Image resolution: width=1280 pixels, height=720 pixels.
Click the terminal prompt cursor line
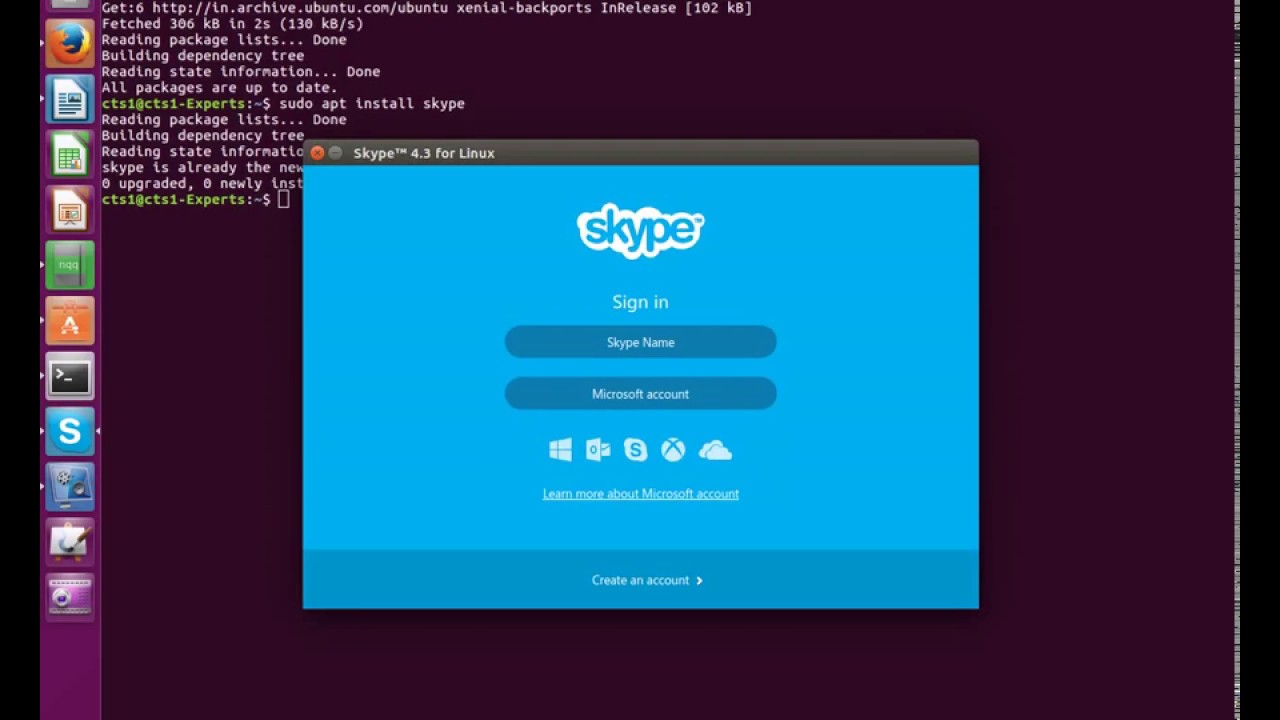(x=196, y=200)
